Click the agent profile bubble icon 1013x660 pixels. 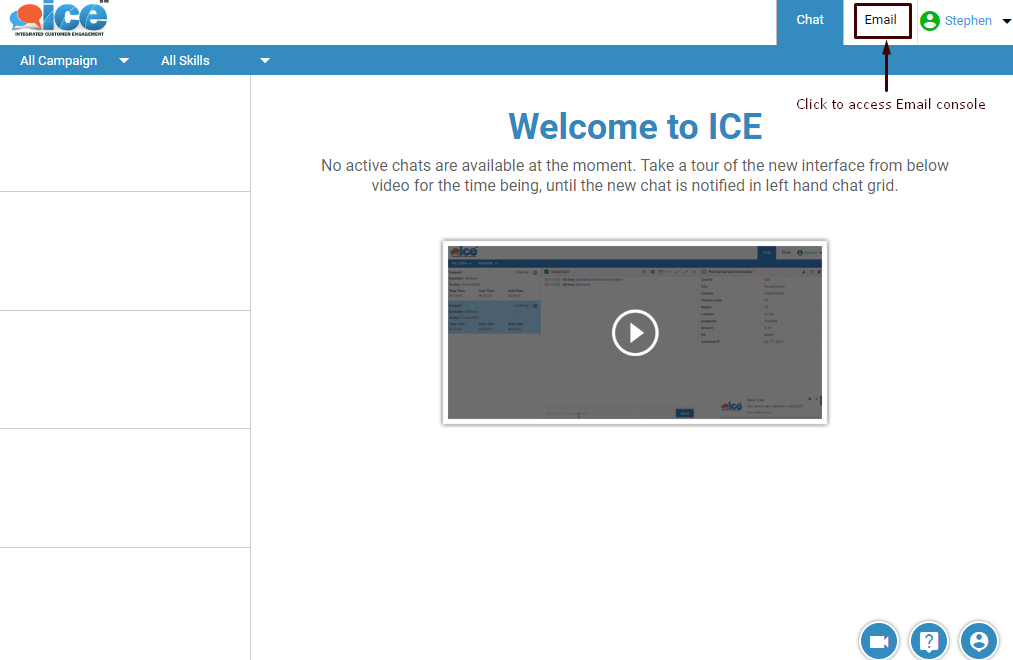pos(978,641)
